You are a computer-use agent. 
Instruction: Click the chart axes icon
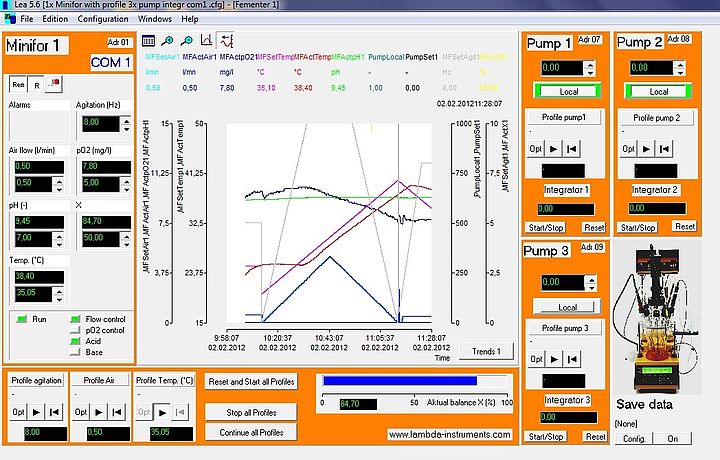tap(206, 41)
